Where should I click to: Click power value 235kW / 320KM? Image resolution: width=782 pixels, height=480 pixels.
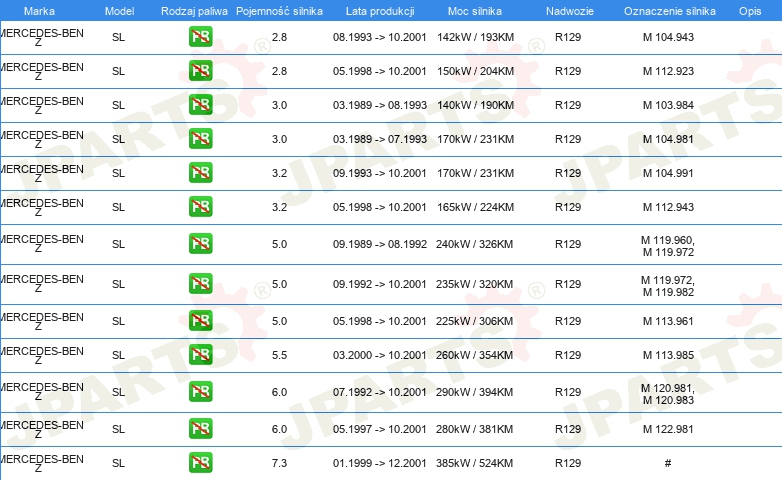[x=474, y=284]
